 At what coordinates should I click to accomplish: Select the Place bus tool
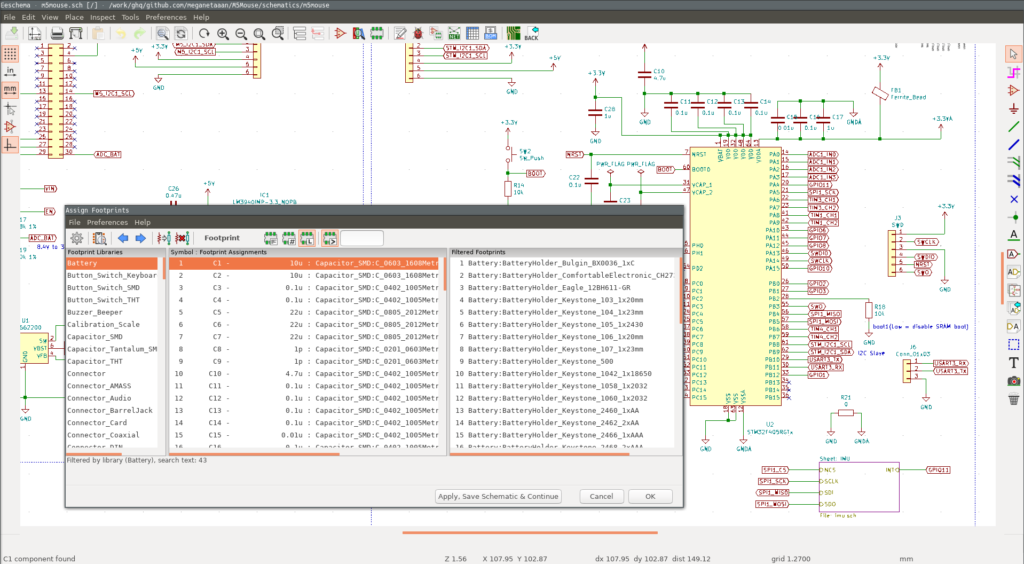(1014, 145)
